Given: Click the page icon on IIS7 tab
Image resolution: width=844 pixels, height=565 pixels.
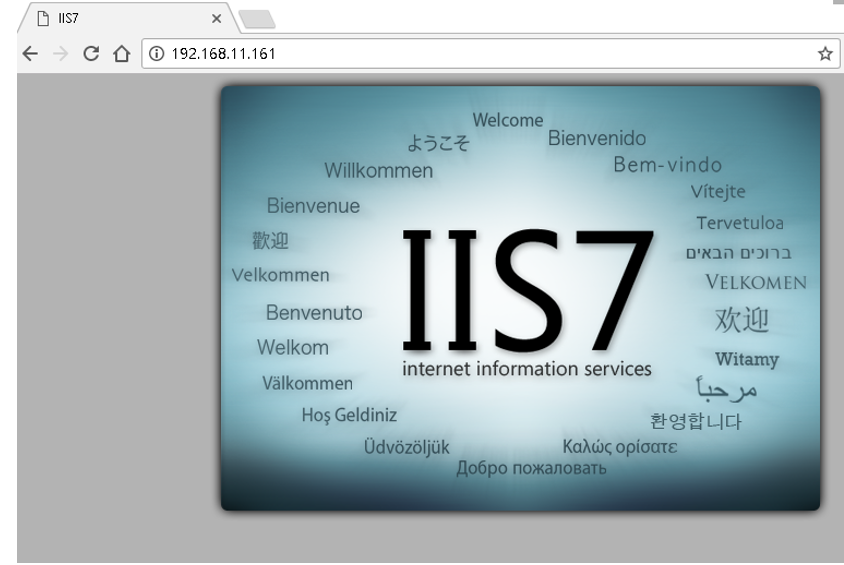Looking at the screenshot, I should coord(43,18).
